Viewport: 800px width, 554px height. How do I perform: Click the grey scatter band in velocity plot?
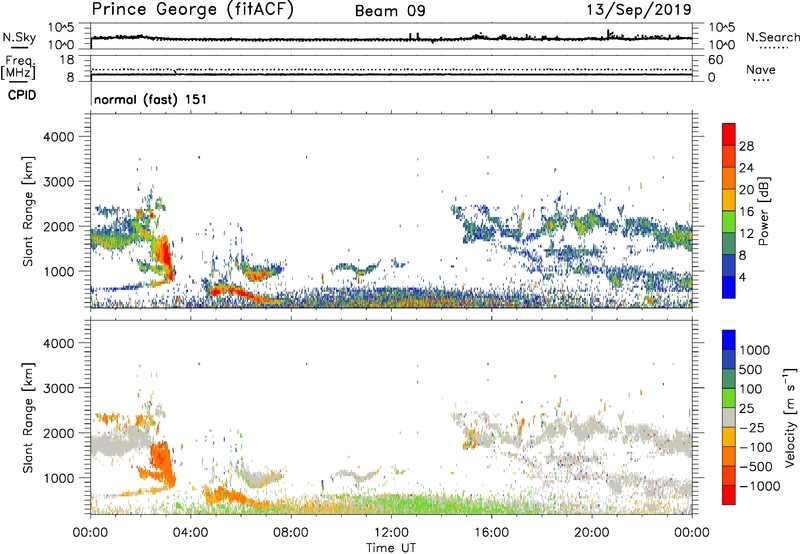(120, 443)
